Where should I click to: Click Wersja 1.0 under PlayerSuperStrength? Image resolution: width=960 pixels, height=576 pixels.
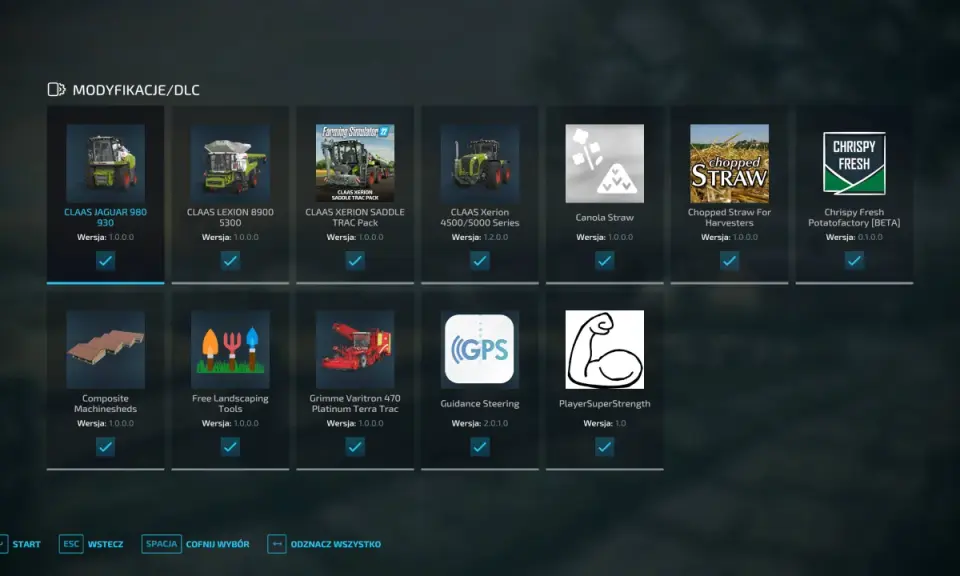tap(605, 423)
